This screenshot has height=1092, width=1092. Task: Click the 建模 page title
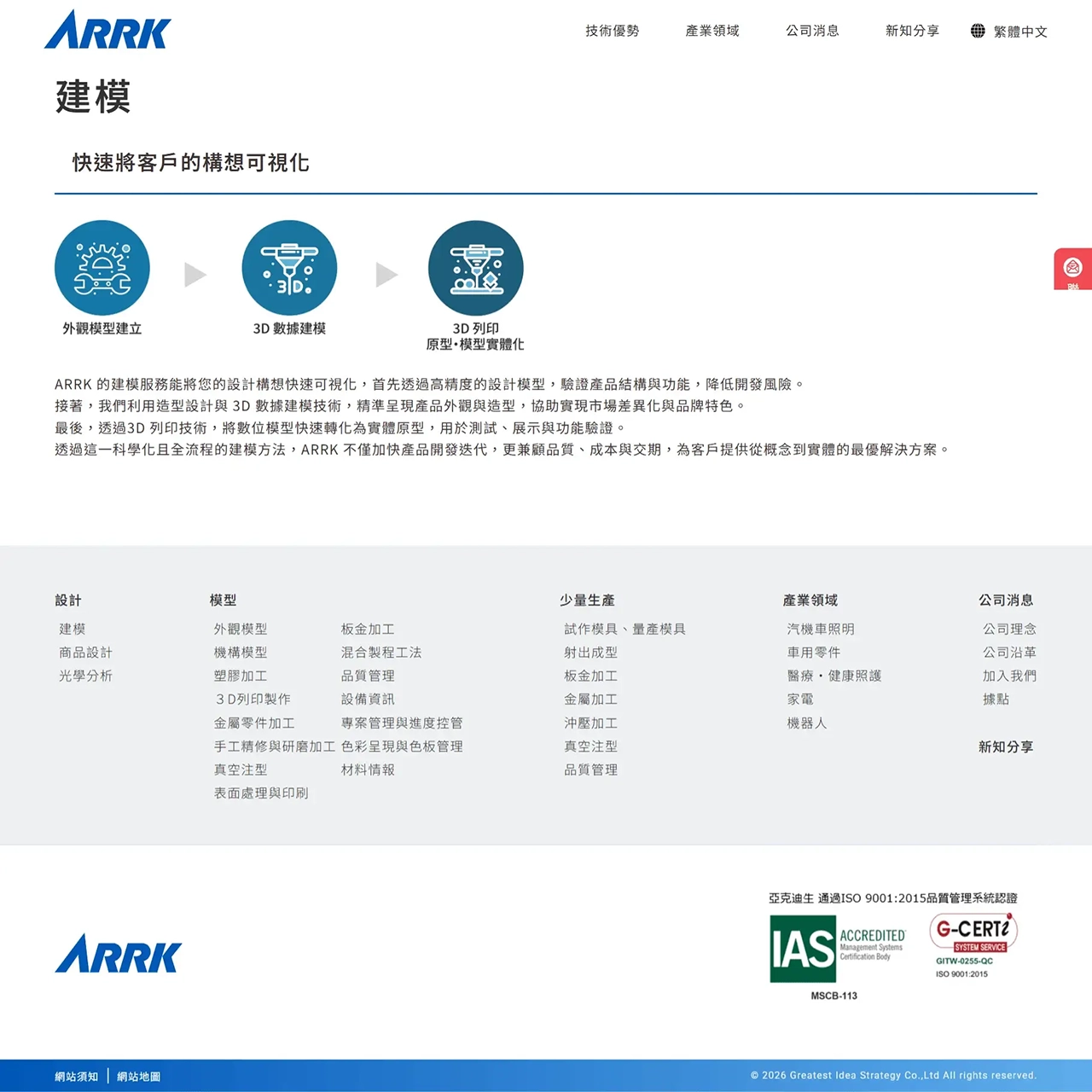(93, 96)
